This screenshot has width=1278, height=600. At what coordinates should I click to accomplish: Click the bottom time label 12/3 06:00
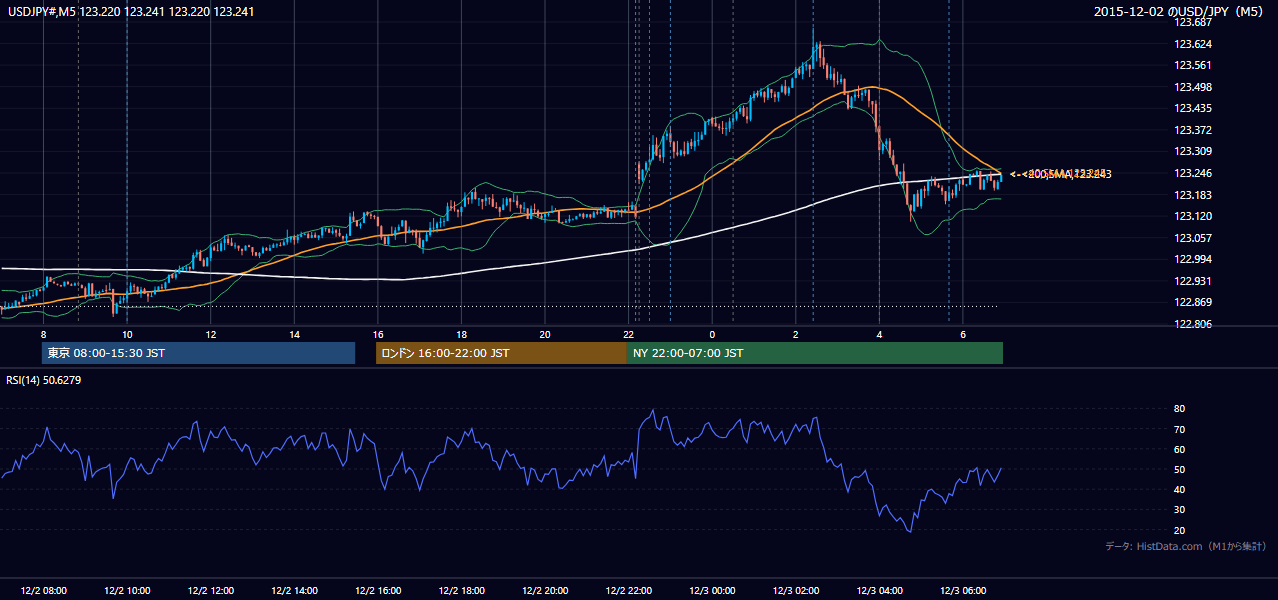(963, 591)
